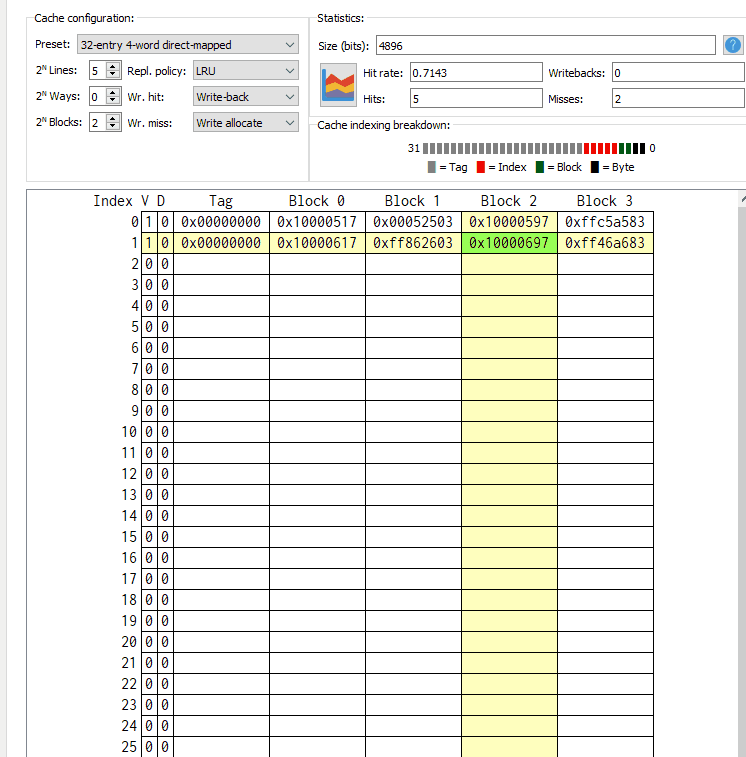
Task: Click the Size (bits) field showing 4896
Action: [x=546, y=45]
